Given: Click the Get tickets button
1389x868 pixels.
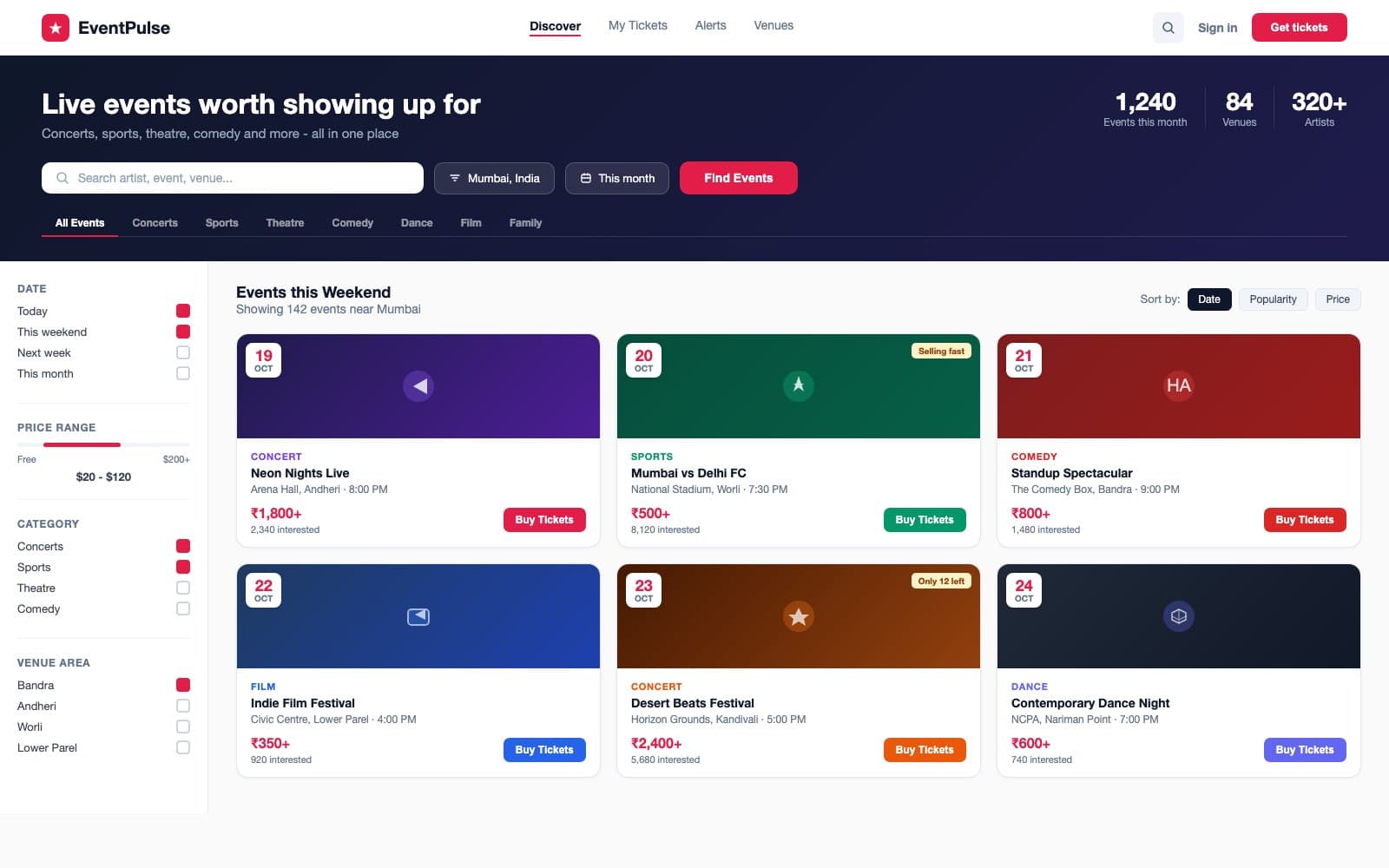Looking at the screenshot, I should (1299, 27).
